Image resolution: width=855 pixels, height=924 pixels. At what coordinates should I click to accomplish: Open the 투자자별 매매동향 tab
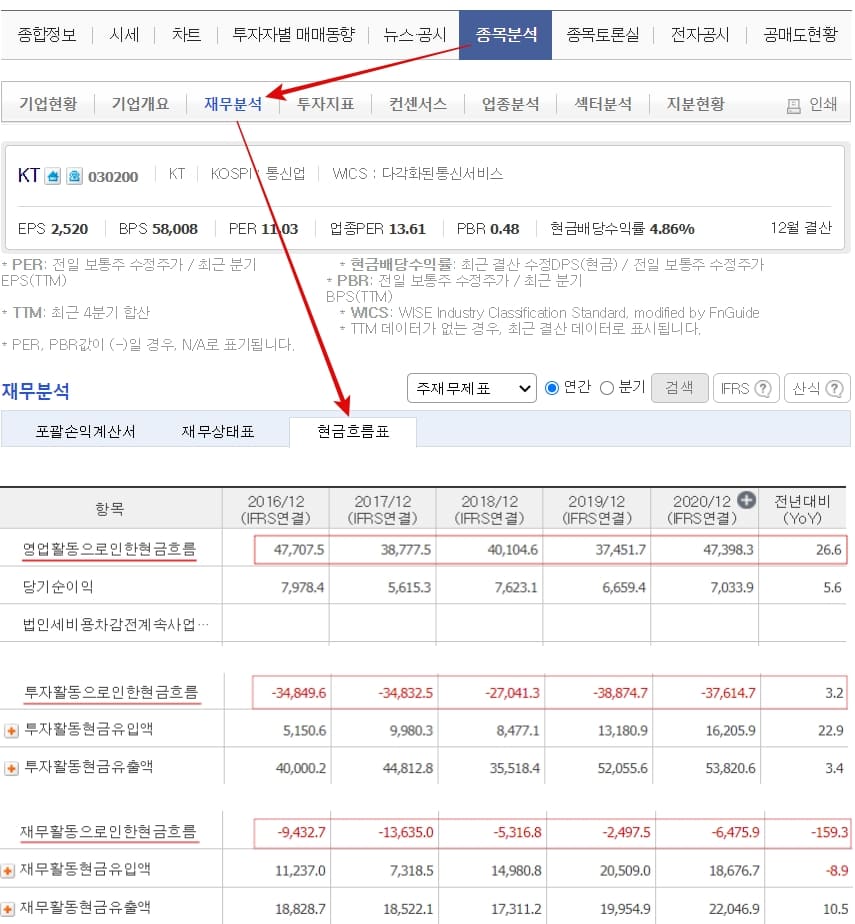pyautogui.click(x=293, y=35)
